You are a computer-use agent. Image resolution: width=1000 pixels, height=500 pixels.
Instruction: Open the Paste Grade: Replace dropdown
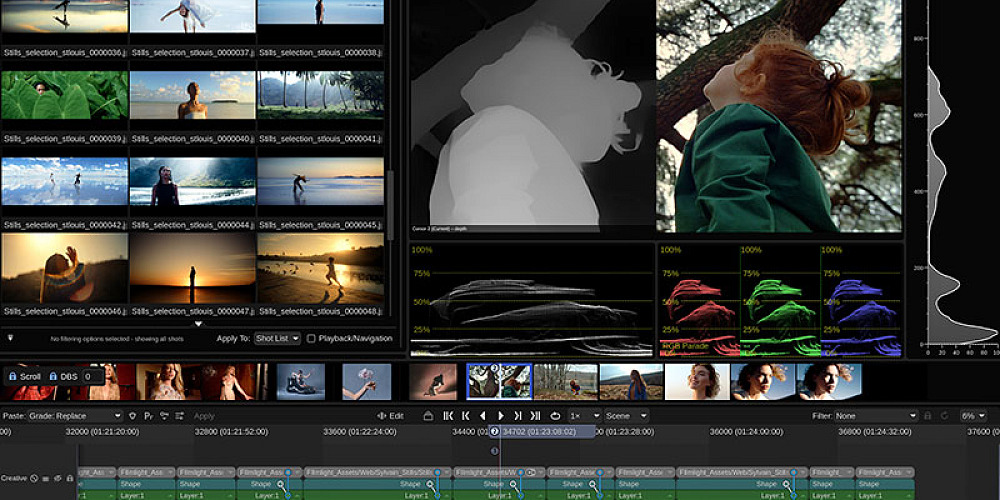coord(75,416)
